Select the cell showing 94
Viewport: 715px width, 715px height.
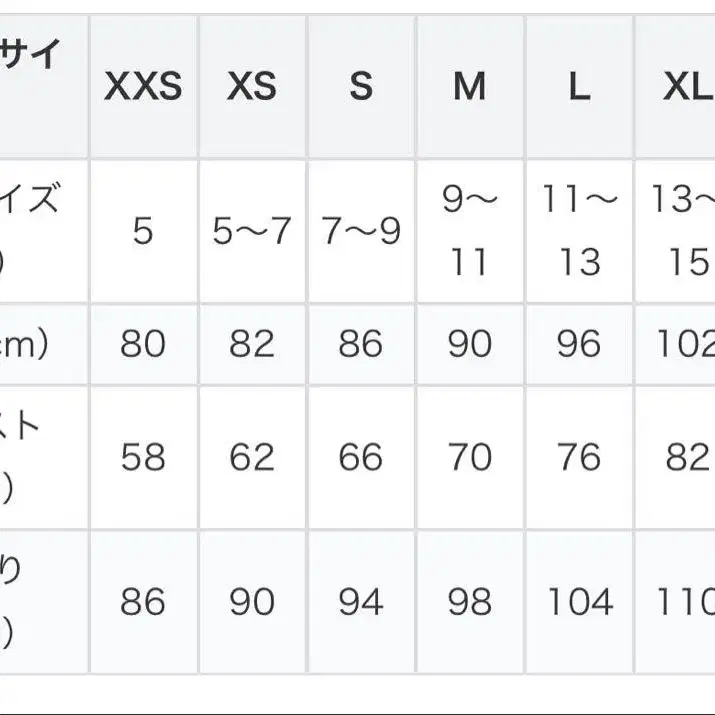pyautogui.click(x=360, y=602)
